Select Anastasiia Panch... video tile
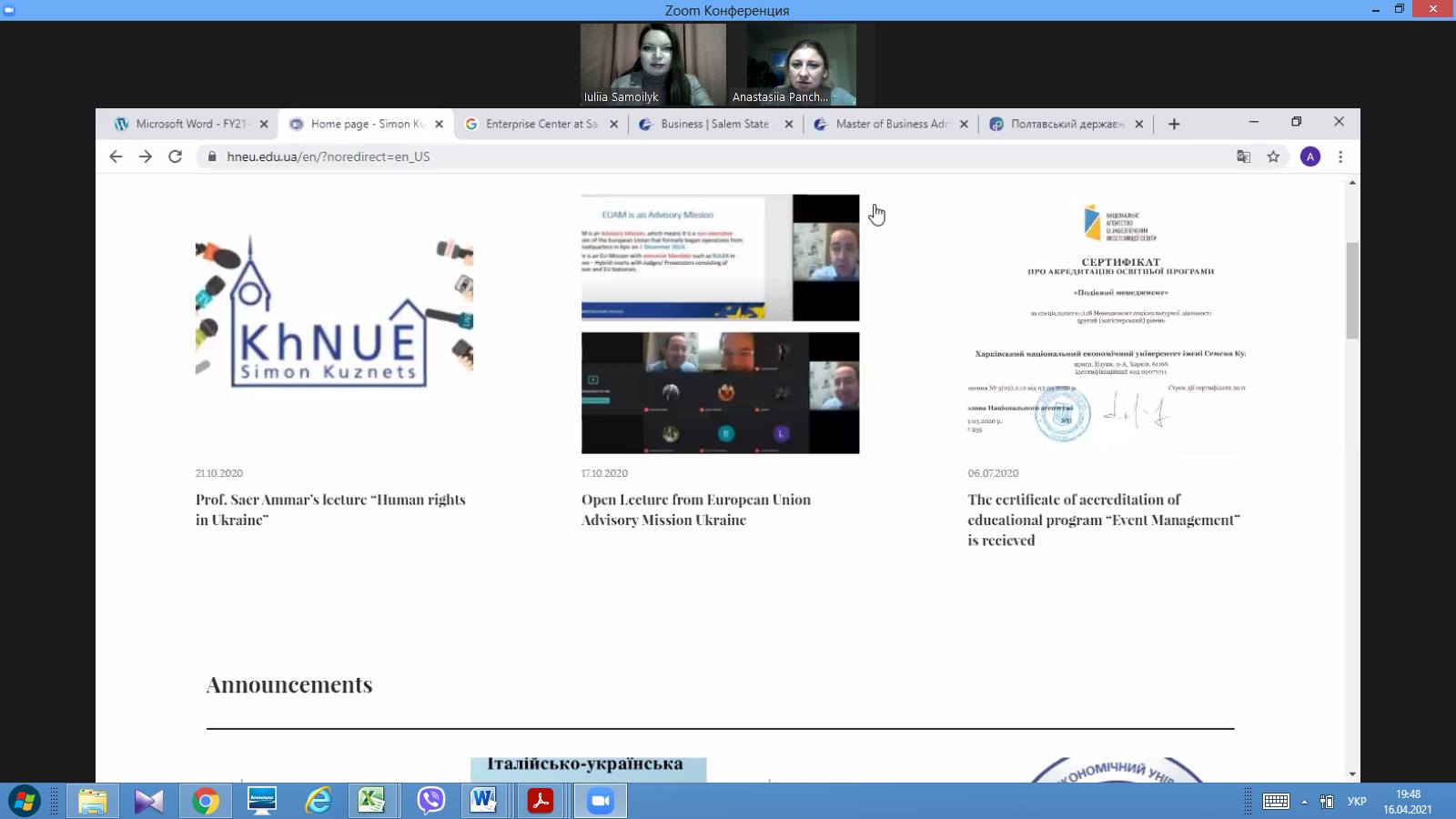The height and width of the screenshot is (819, 1456). pyautogui.click(x=801, y=65)
